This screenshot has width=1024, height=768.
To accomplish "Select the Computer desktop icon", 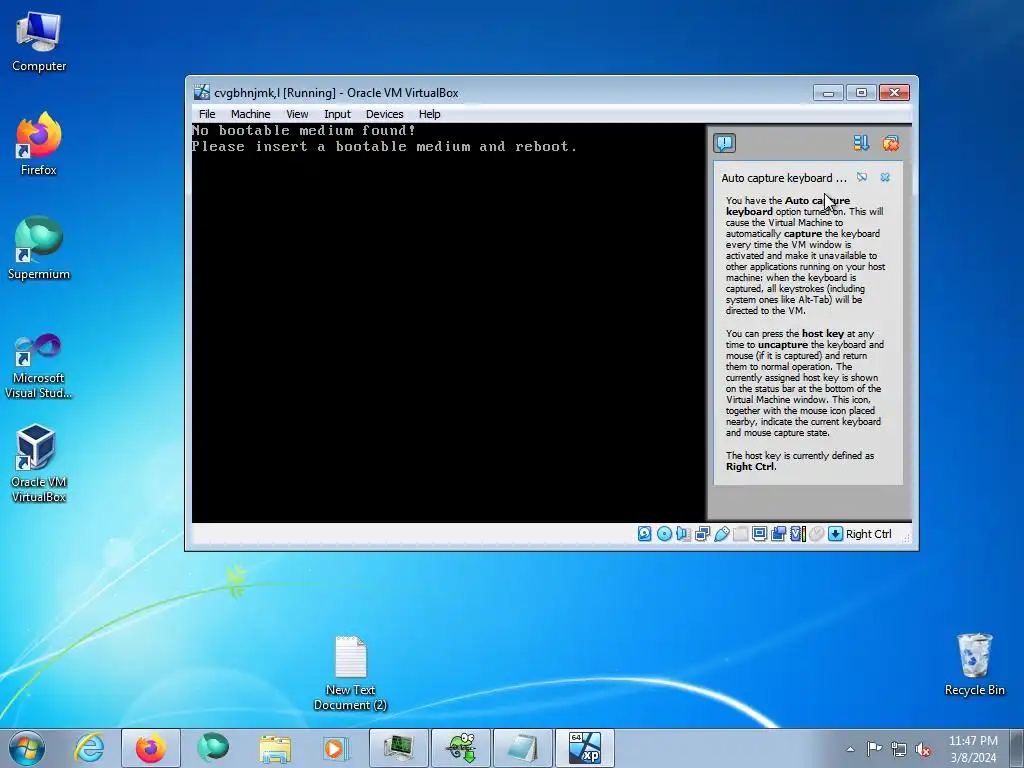I will coord(39,42).
